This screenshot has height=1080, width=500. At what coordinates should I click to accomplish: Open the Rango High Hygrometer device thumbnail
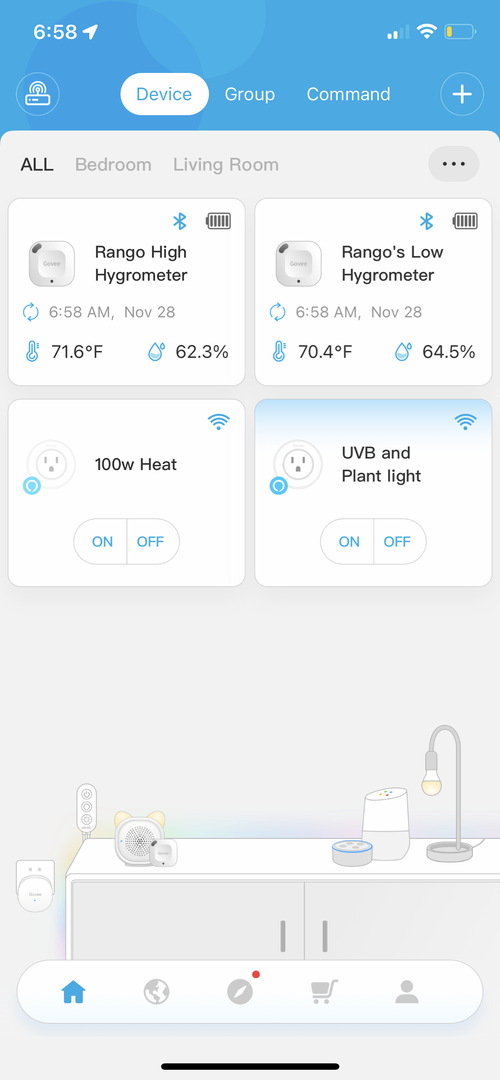coord(52,264)
